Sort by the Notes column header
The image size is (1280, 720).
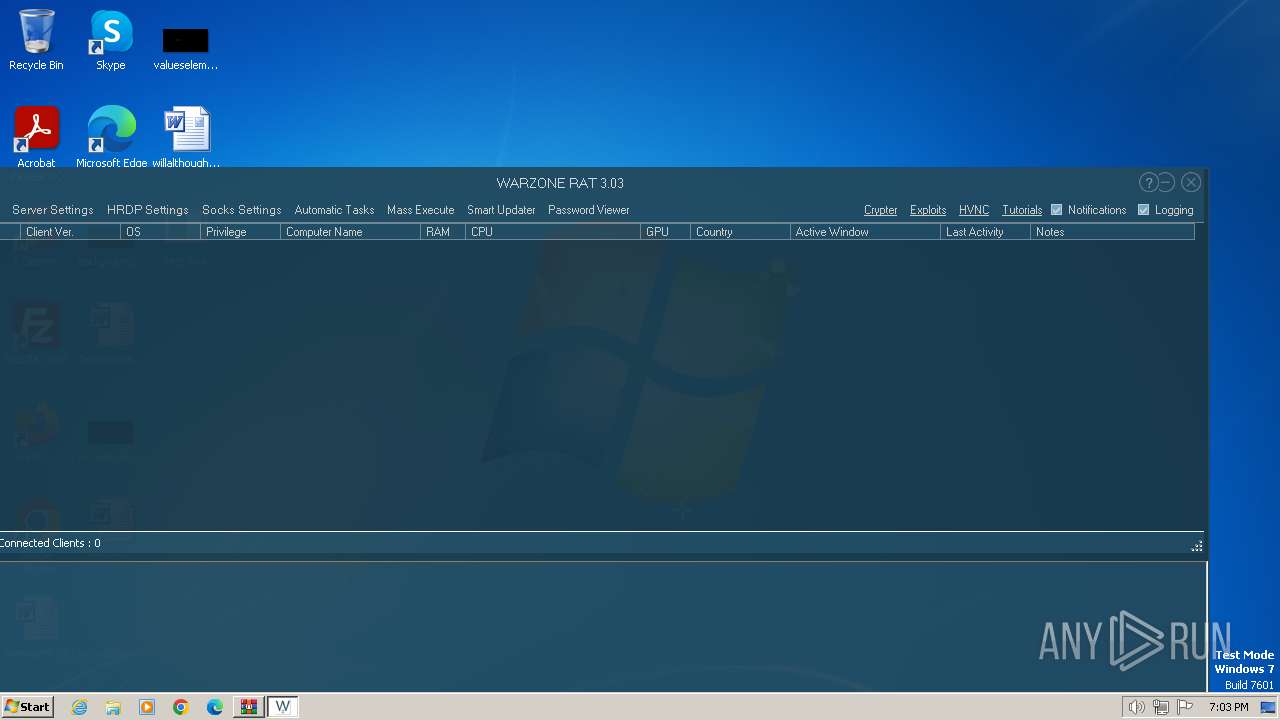coord(1112,232)
